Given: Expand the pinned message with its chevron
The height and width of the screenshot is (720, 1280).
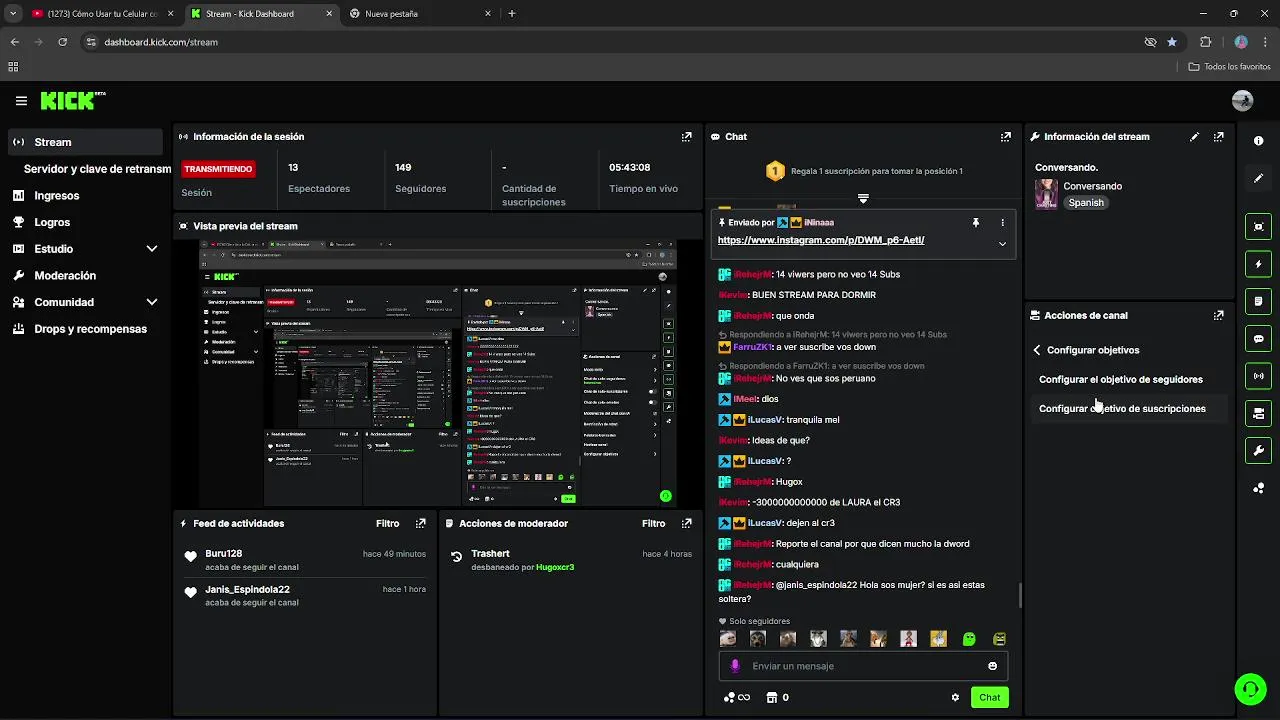Looking at the screenshot, I should coord(1002,244).
